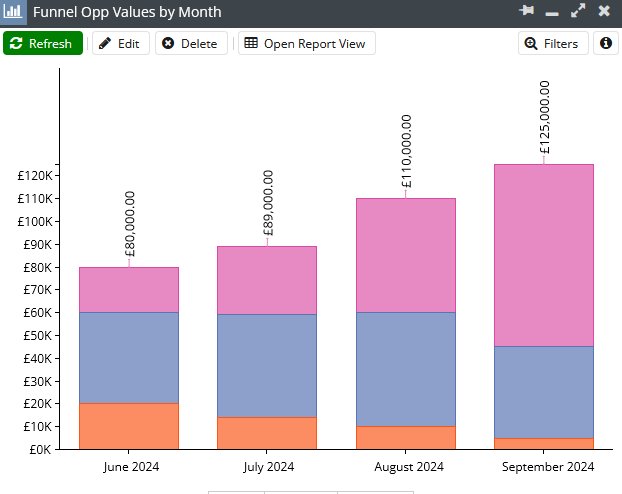The width and height of the screenshot is (622, 494).
Task: Select the blue segment of July 2024 bar
Action: click(267, 366)
